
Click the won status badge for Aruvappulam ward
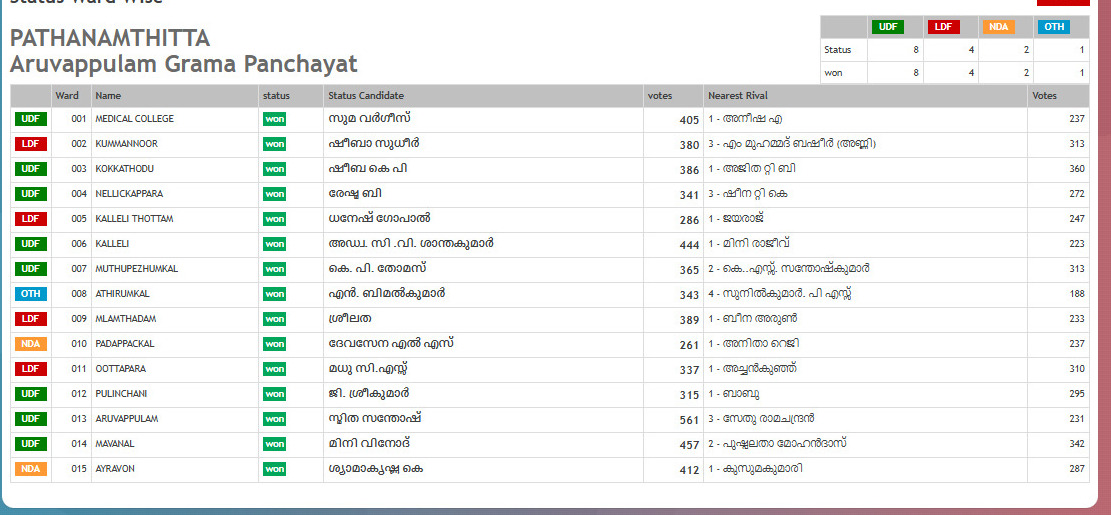[x=274, y=419]
